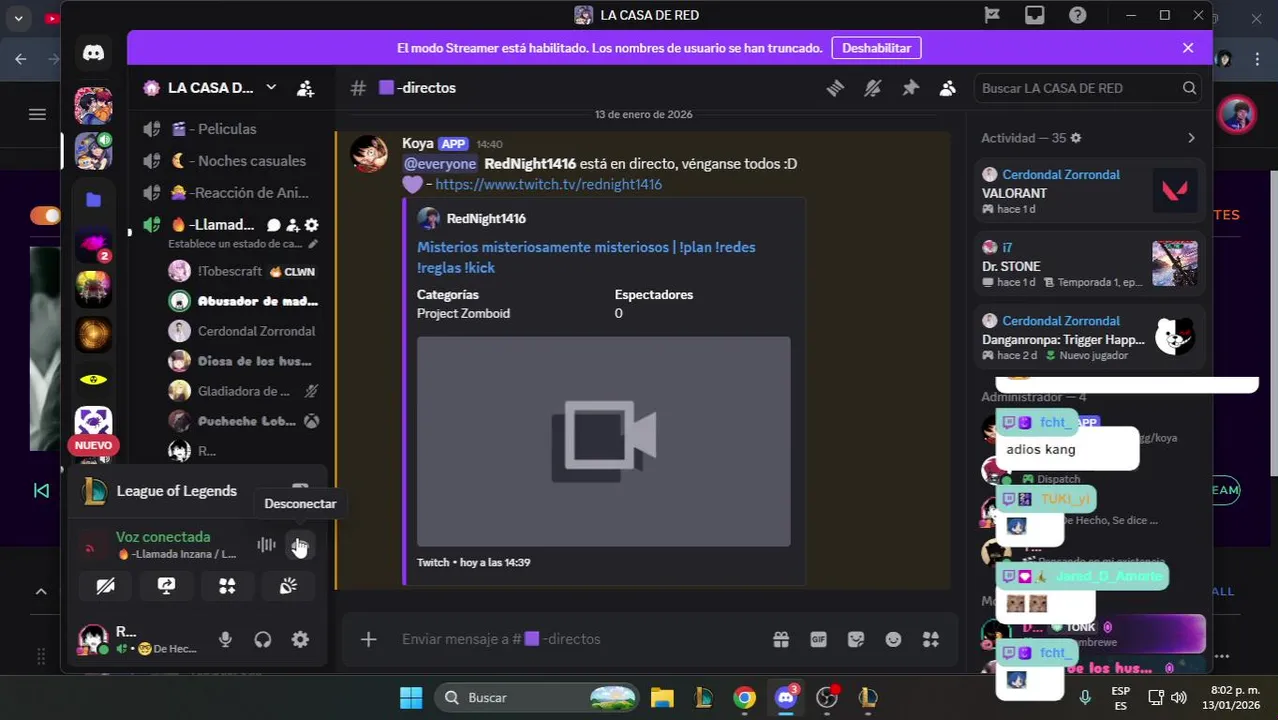This screenshot has height=720, width=1278.
Task: Select user Gladiadora de ... in voice list
Action: tap(244, 391)
